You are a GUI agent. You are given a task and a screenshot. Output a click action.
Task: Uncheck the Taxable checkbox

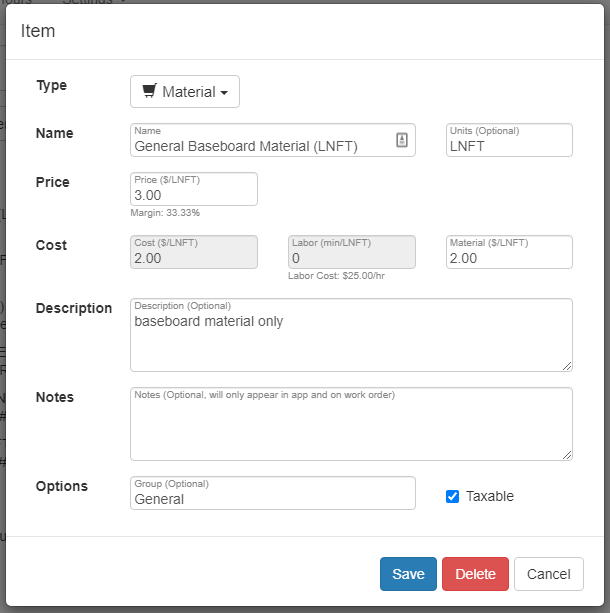pos(452,496)
